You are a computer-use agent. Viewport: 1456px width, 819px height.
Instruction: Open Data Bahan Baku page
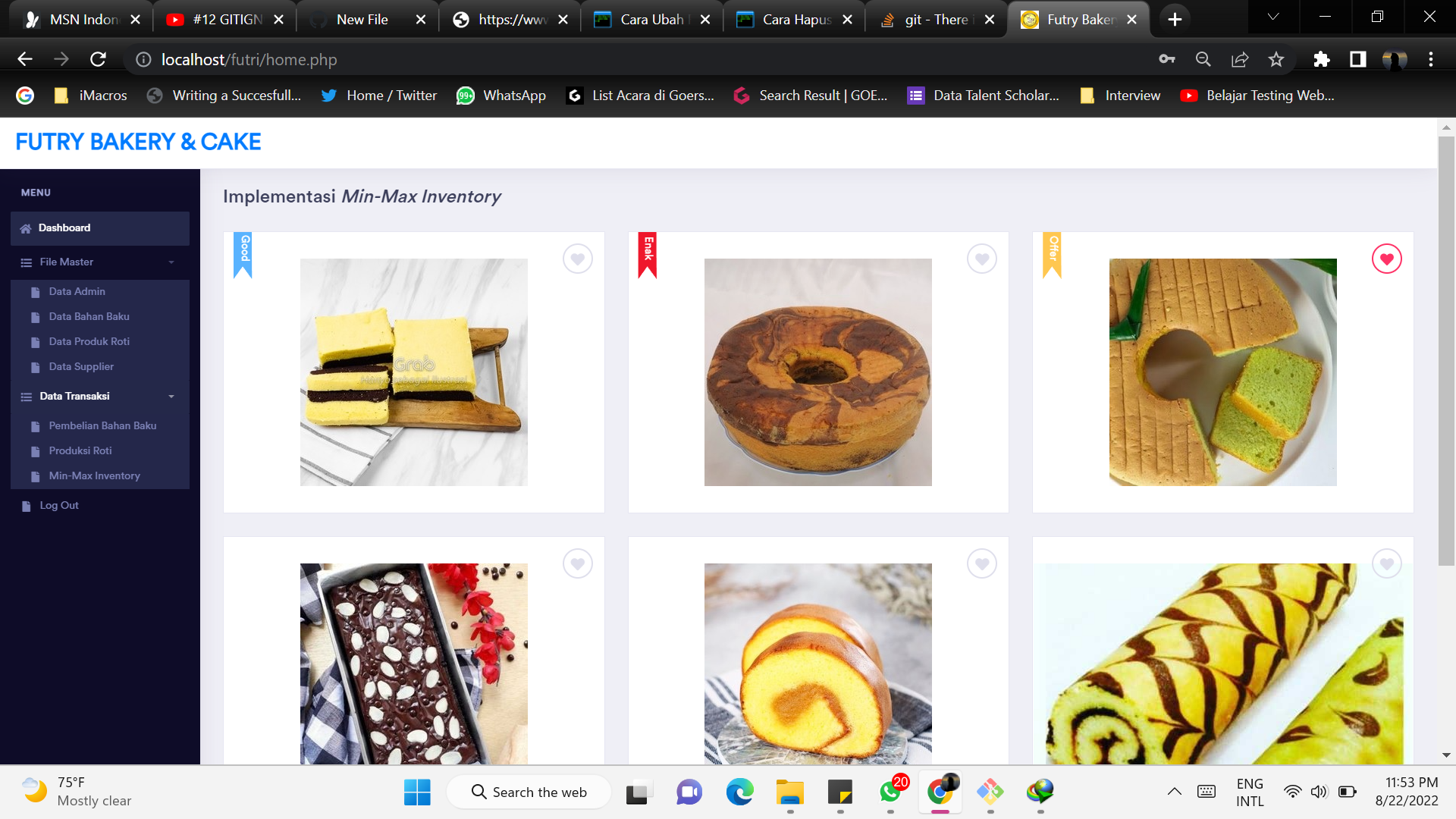[89, 316]
